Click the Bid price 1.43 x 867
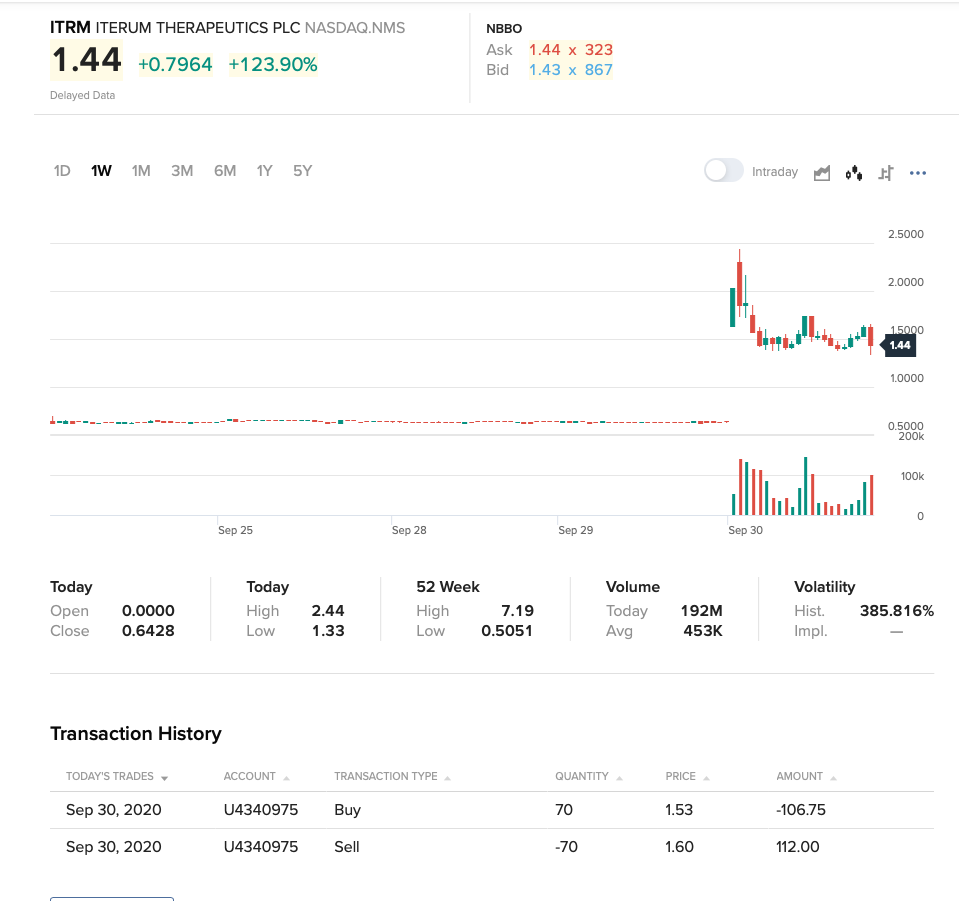959x901 pixels. click(x=571, y=70)
